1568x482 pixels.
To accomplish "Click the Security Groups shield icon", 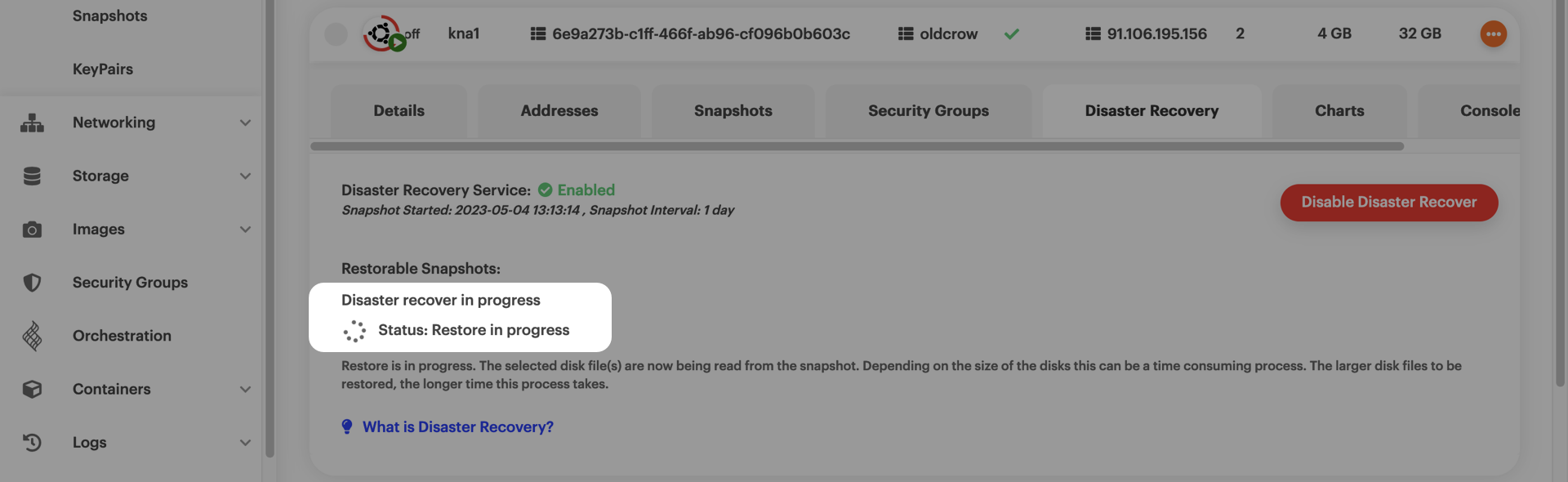I will (x=32, y=283).
